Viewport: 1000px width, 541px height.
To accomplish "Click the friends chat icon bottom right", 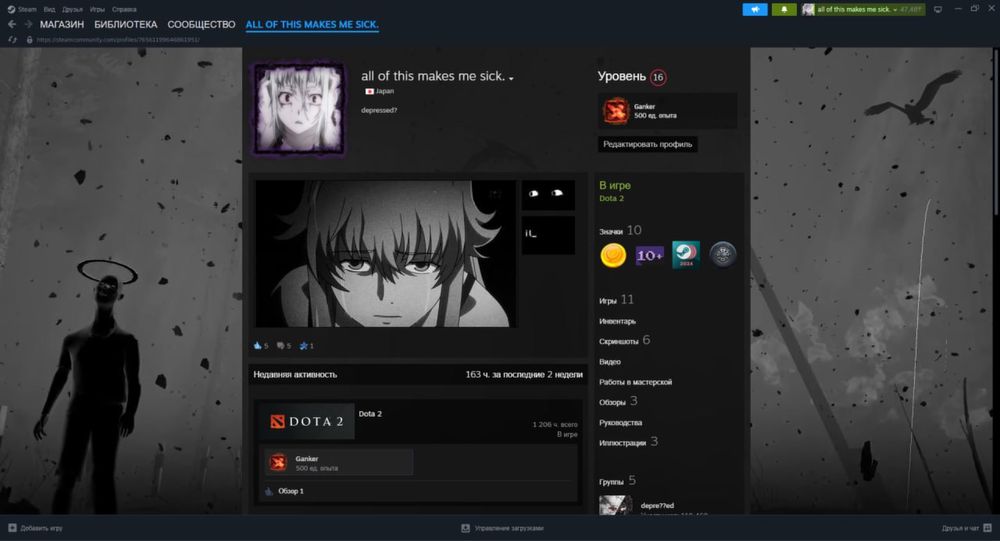I will click(987, 528).
